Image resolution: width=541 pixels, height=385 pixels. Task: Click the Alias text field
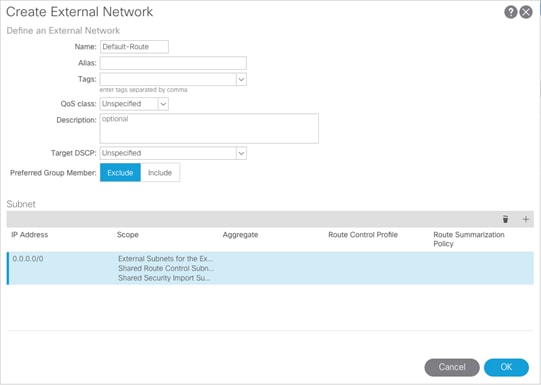(x=173, y=63)
